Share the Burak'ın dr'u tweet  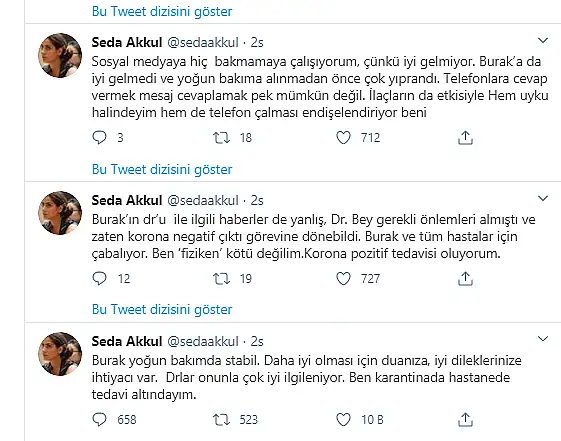coord(465,279)
